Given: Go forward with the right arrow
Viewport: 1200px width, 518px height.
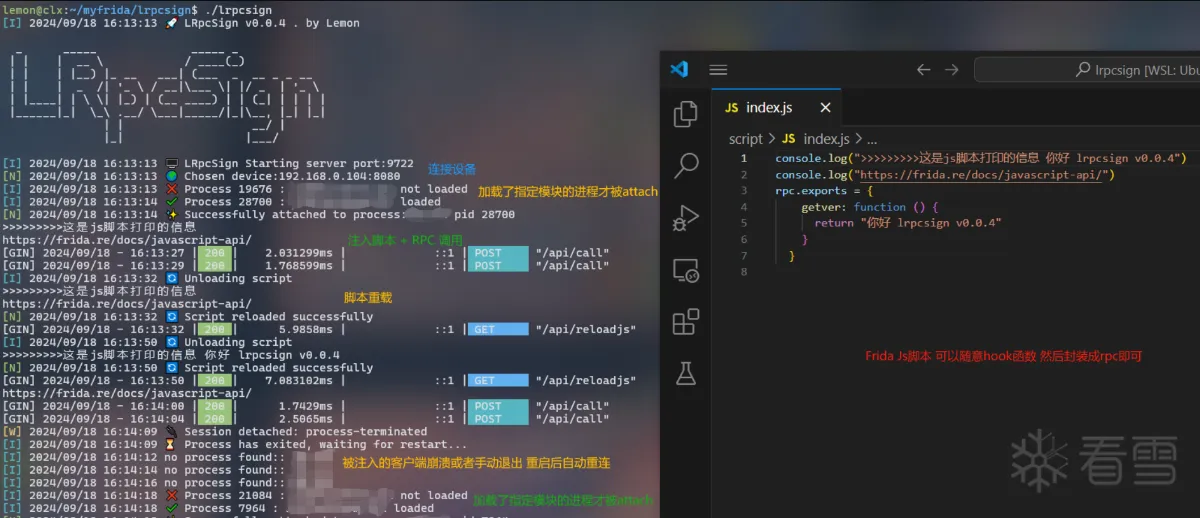Looking at the screenshot, I should (x=951, y=70).
